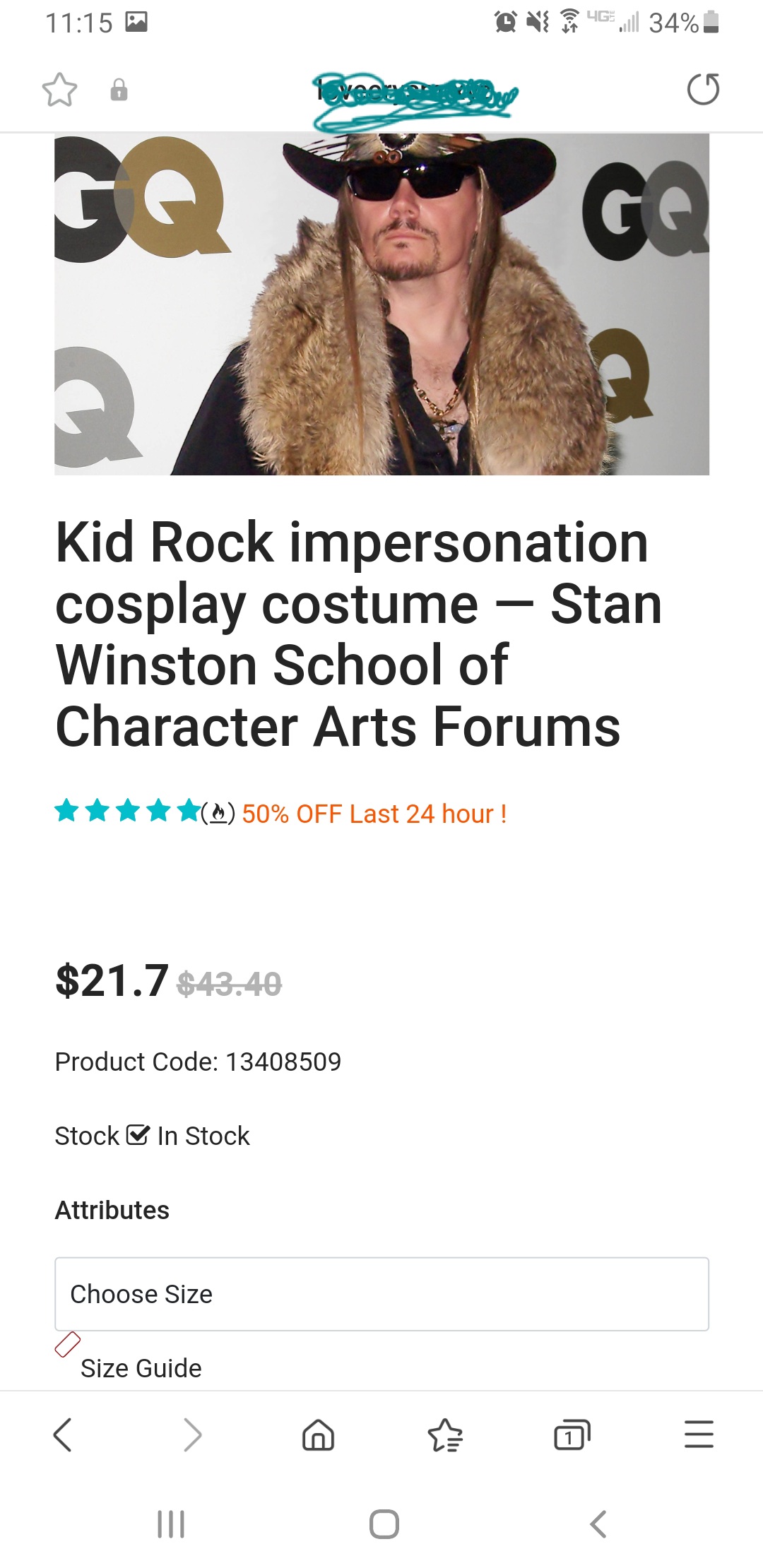This screenshot has width=763, height=1568.
Task: Reload the page with the refresh icon
Action: [x=703, y=90]
